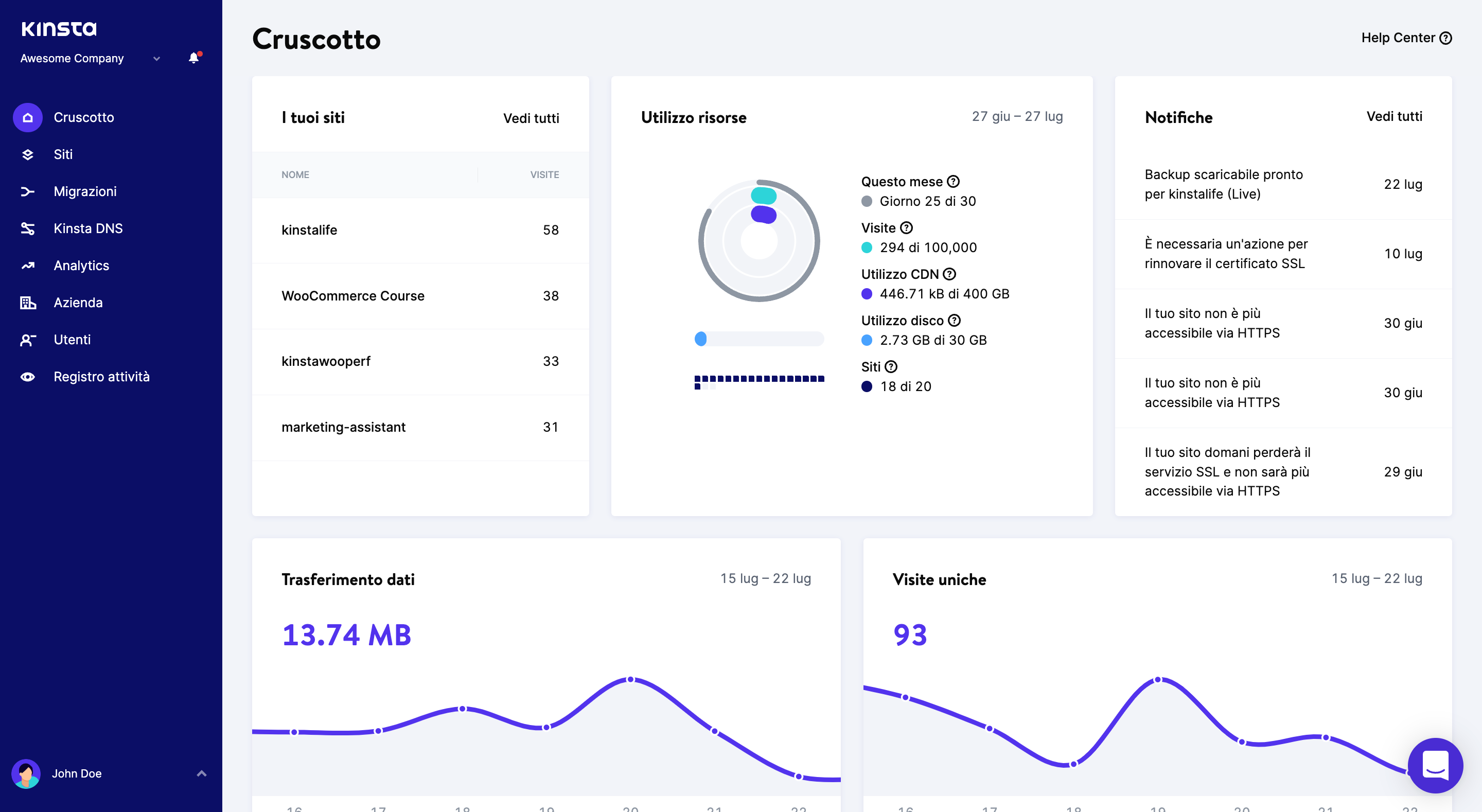This screenshot has width=1482, height=812.
Task: Click the Utilizzo CDN help expander icon
Action: 951,274
